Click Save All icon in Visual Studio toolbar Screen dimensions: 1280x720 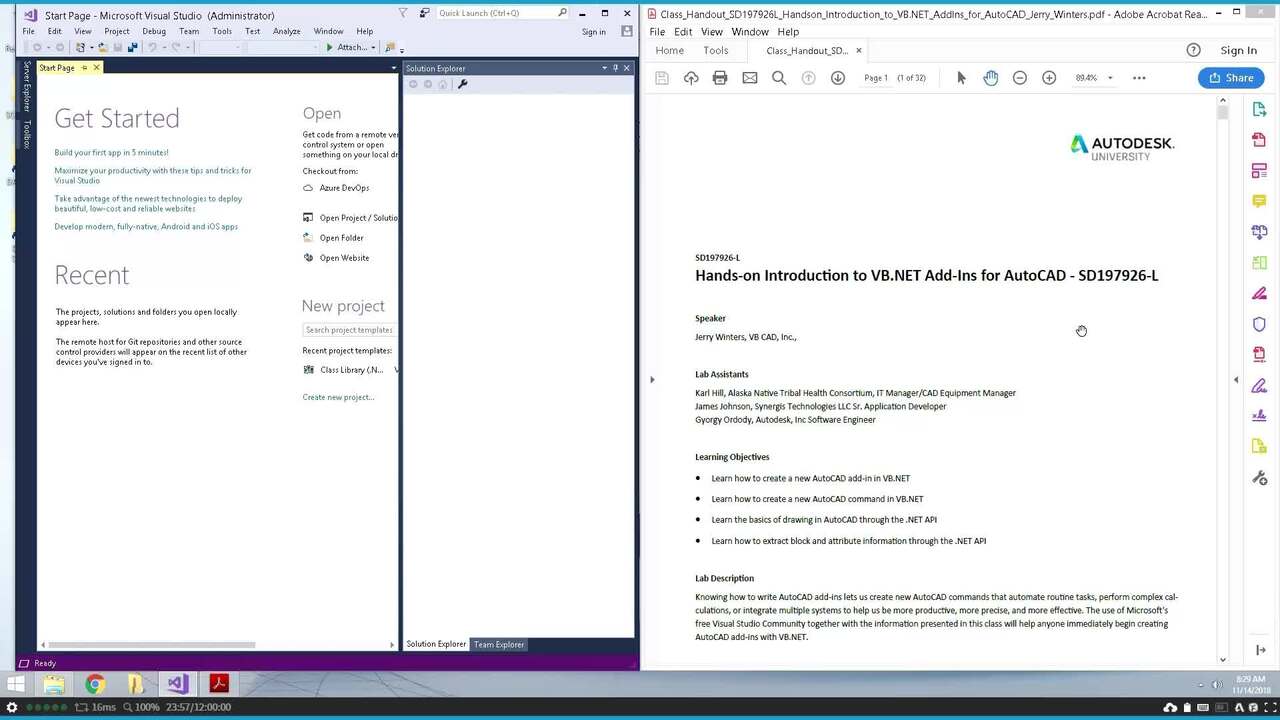pos(132,47)
